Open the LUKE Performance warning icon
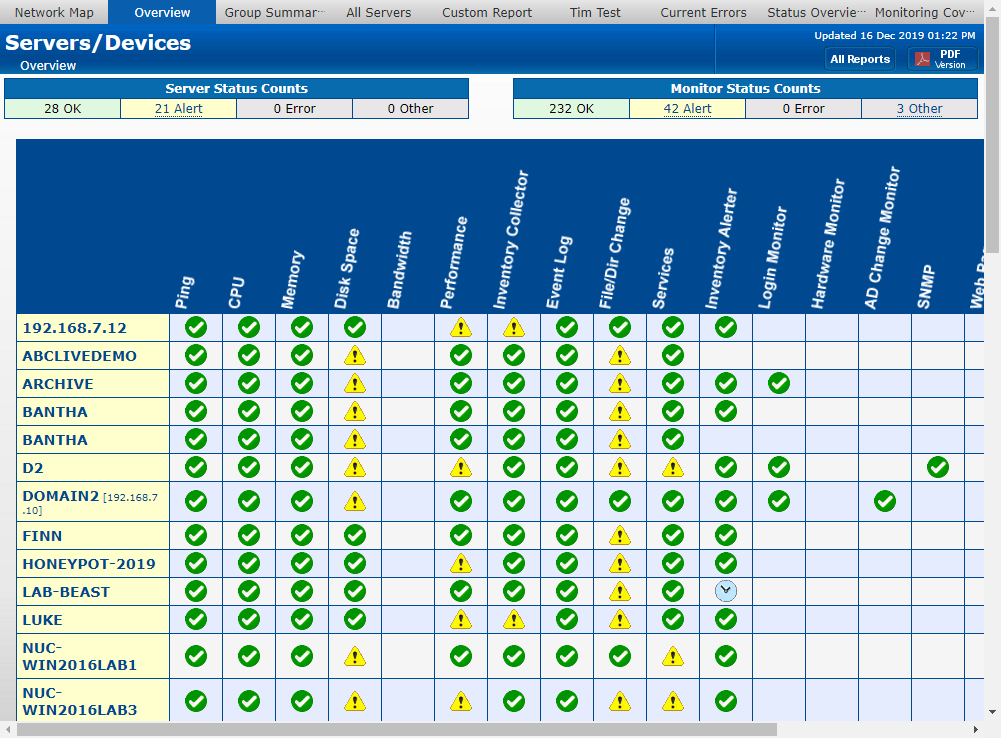 (x=460, y=620)
